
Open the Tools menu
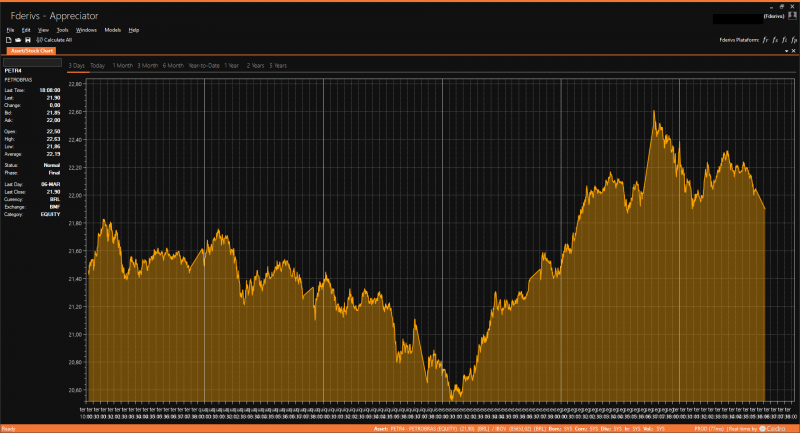click(x=62, y=30)
